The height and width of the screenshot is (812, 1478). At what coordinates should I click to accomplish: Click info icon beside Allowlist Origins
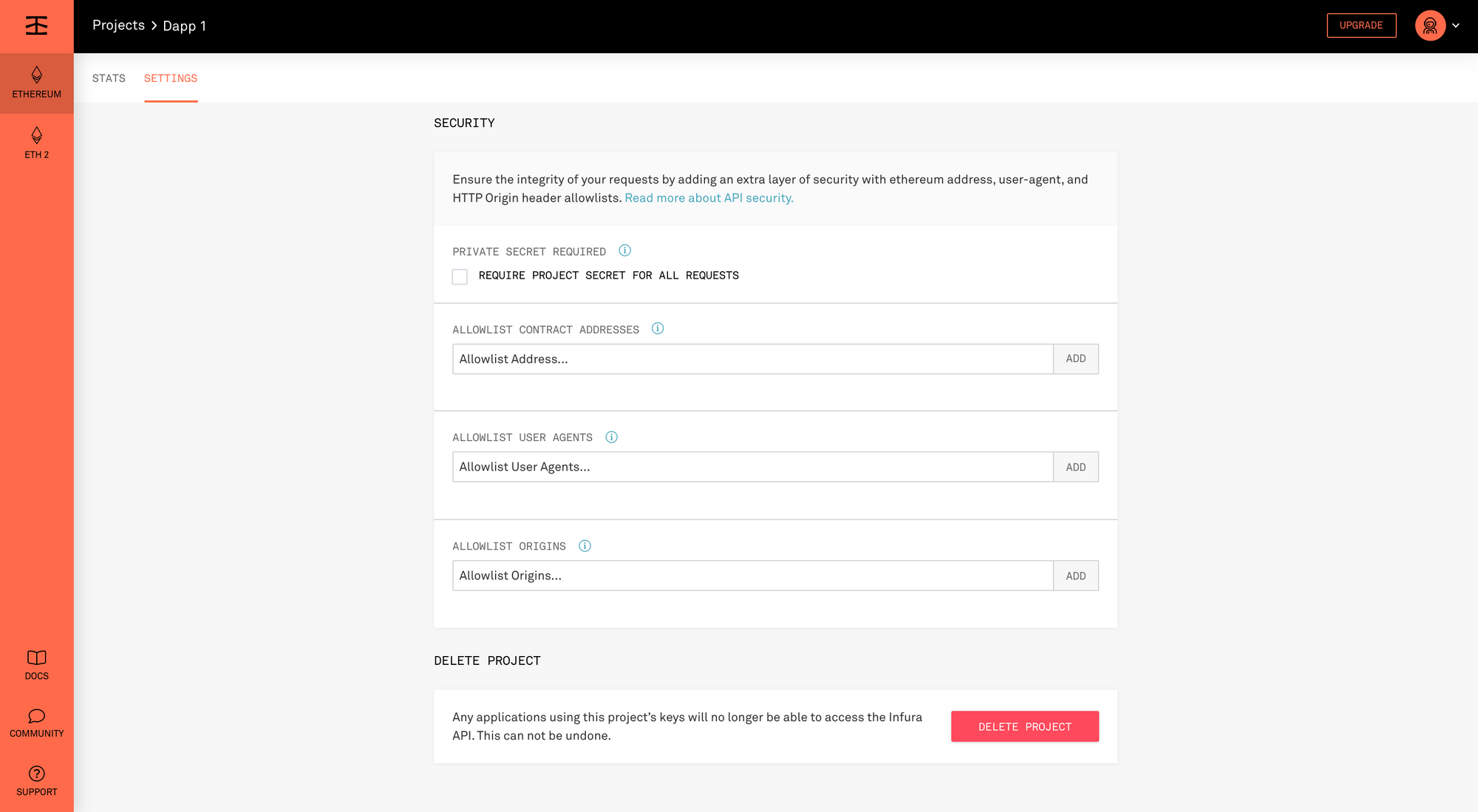[x=585, y=546]
